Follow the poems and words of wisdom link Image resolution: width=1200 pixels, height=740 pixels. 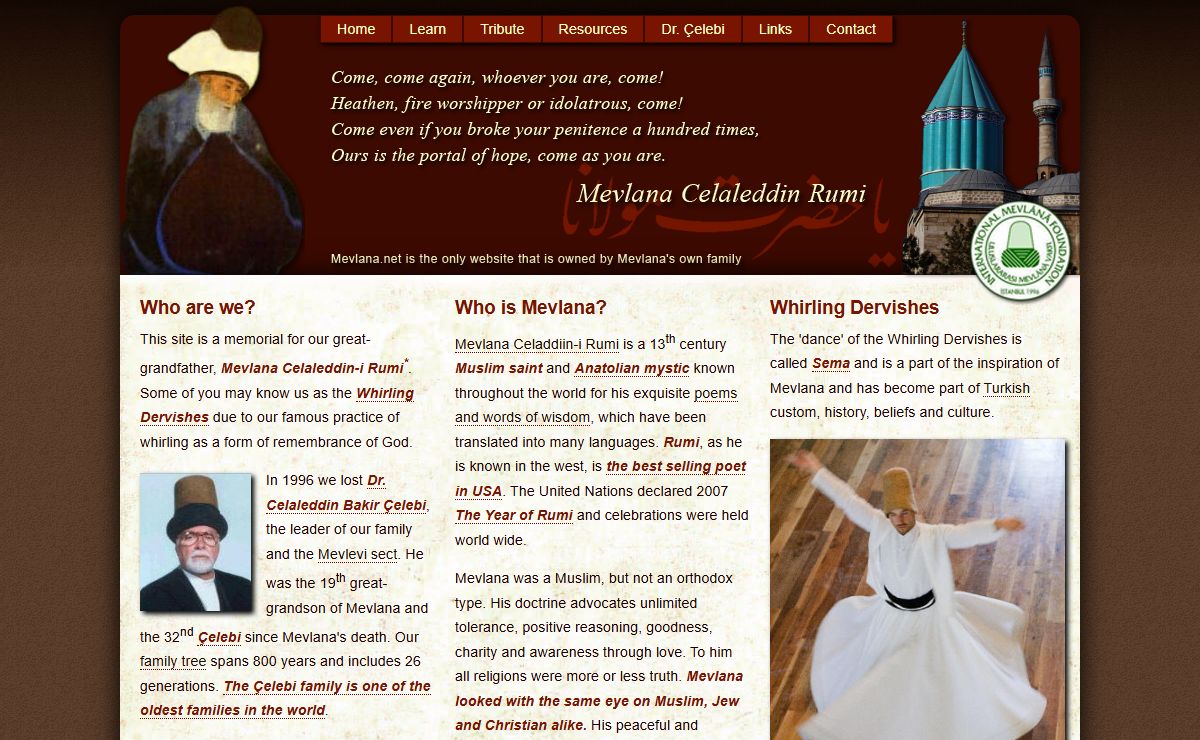[596, 405]
